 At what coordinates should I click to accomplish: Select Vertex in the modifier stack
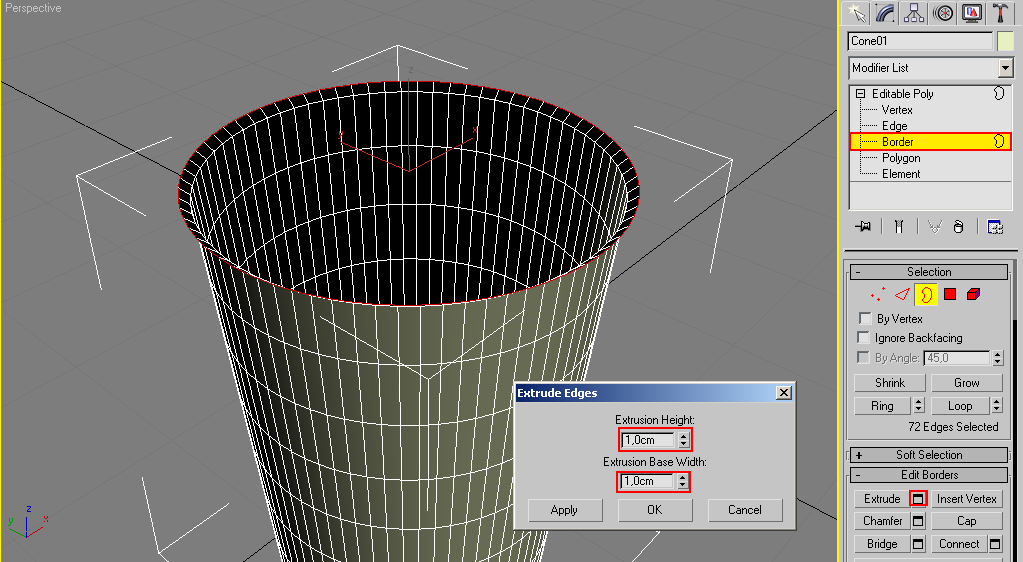(897, 110)
